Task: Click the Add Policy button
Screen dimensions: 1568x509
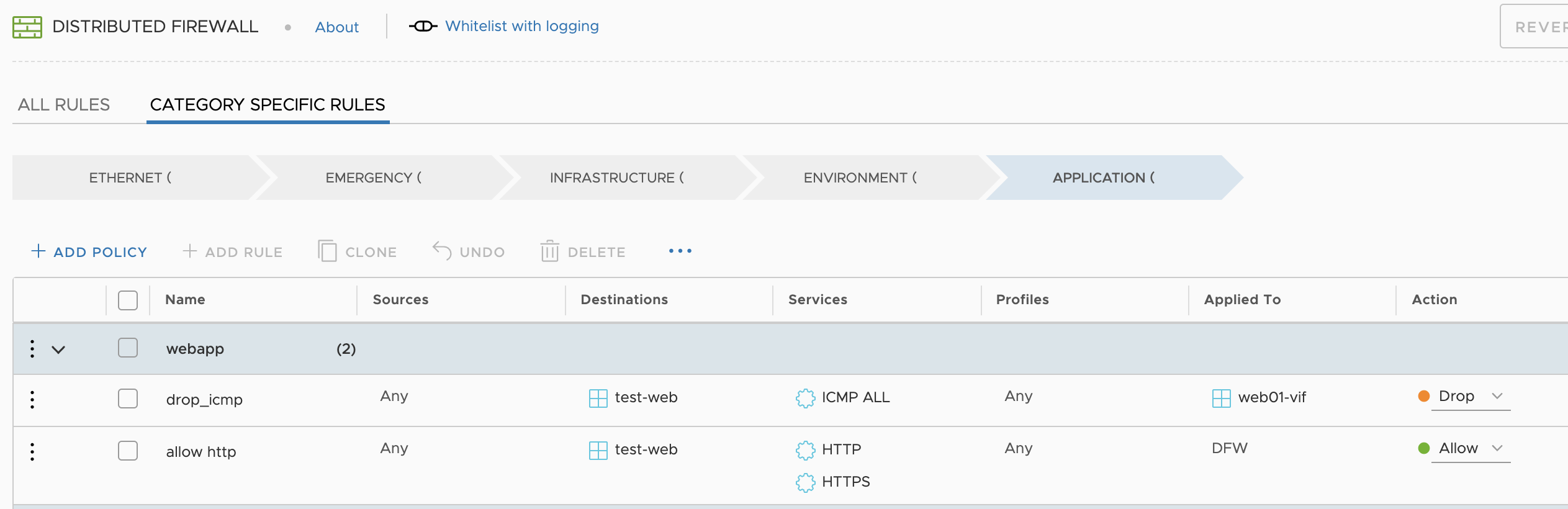Action: [89, 252]
